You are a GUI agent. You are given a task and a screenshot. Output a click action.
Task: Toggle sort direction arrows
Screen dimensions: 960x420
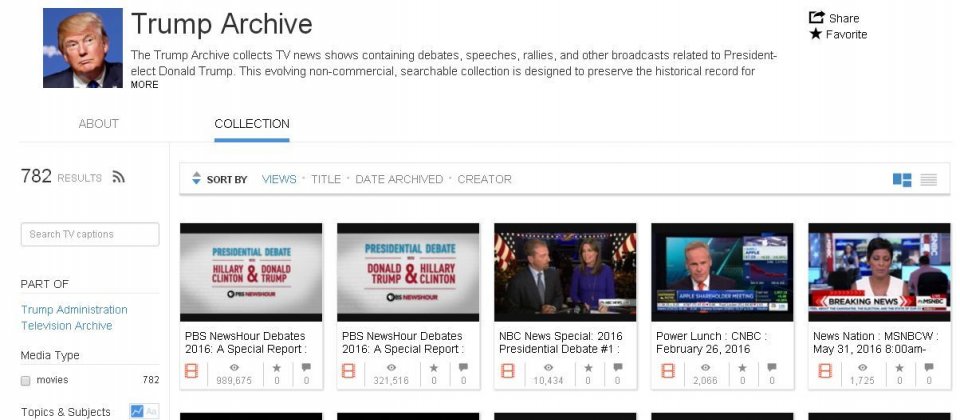[x=196, y=178]
